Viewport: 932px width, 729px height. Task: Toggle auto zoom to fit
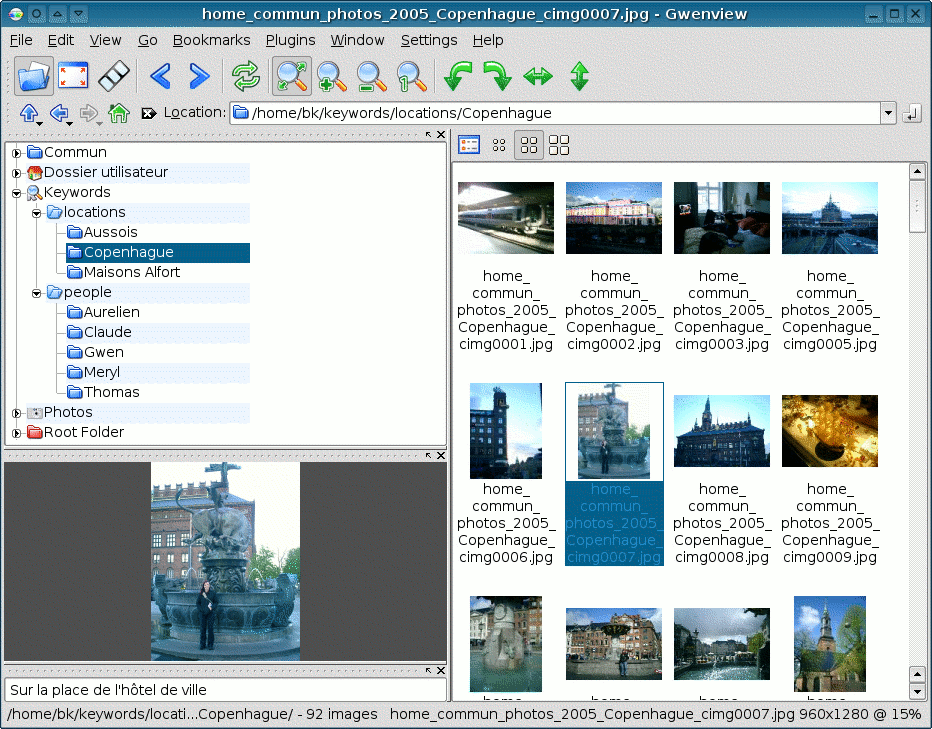click(x=291, y=76)
